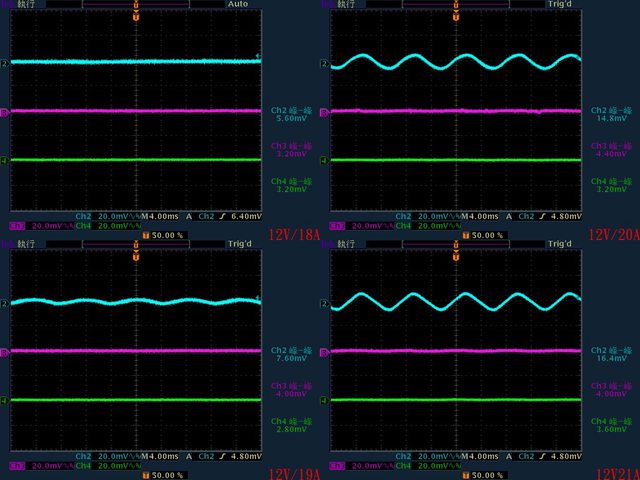Image resolution: width=640 pixels, height=480 pixels.
Task: Click the Ch3 magenta ground marker in the 12V/20A panel
Action: coord(324,112)
